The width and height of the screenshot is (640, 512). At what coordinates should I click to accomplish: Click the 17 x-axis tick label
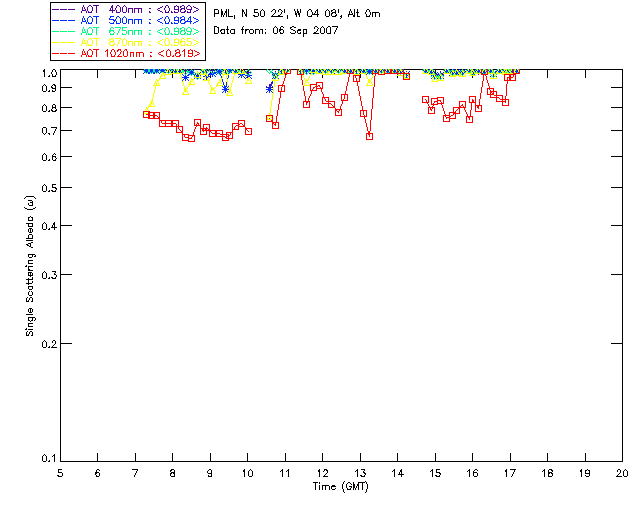click(510, 473)
